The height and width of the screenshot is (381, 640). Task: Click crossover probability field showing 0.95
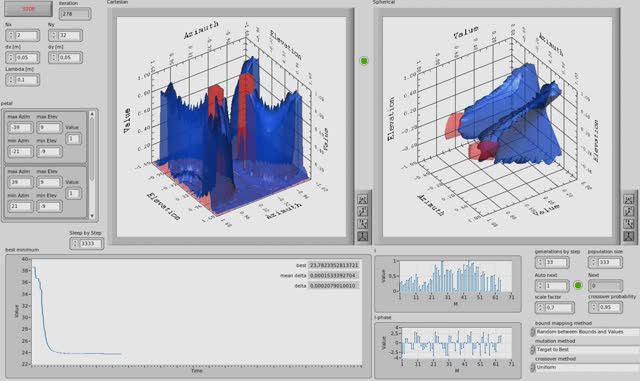pyautogui.click(x=609, y=307)
